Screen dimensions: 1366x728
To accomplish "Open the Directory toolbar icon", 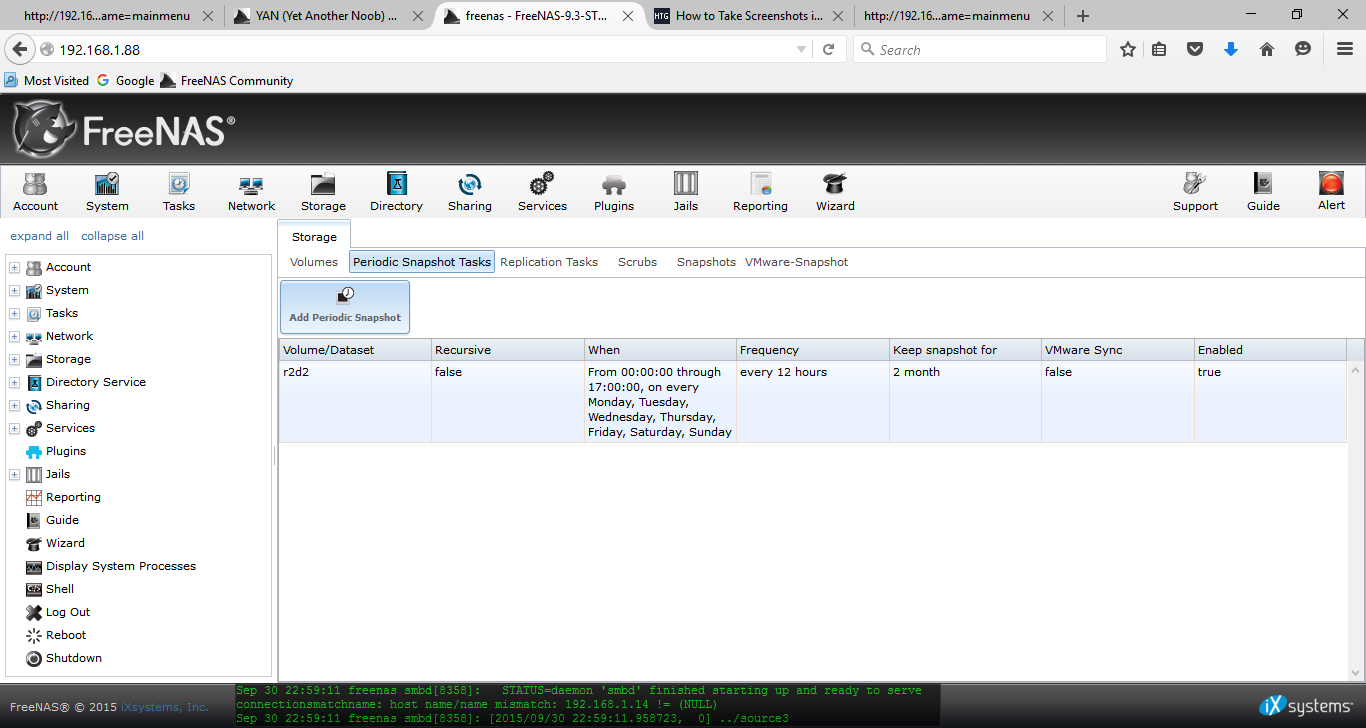I will coord(396,192).
